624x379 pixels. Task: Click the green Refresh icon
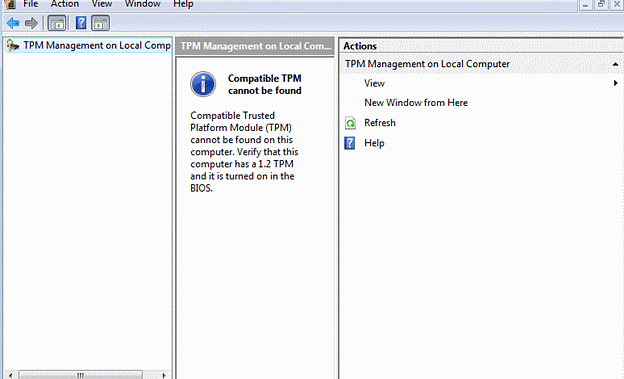350,123
